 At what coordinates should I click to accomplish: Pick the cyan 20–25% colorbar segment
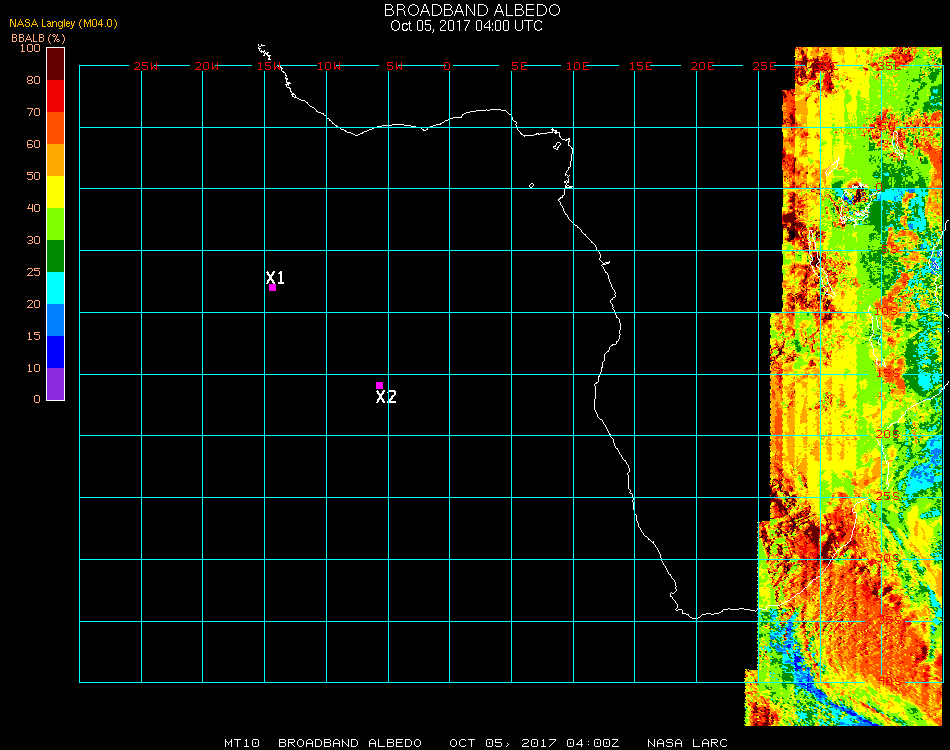(x=55, y=288)
